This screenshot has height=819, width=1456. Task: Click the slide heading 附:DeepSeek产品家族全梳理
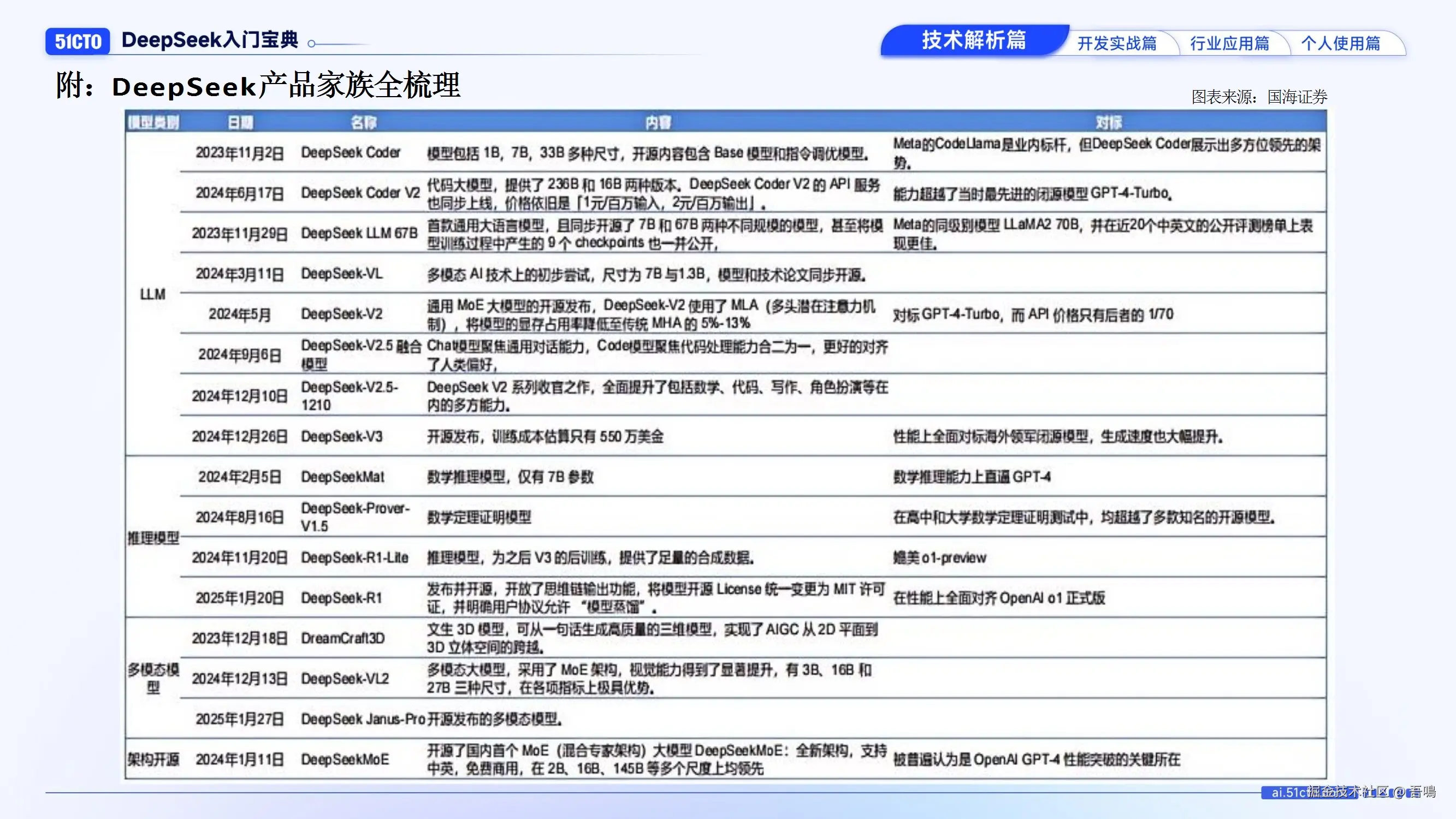click(258, 86)
